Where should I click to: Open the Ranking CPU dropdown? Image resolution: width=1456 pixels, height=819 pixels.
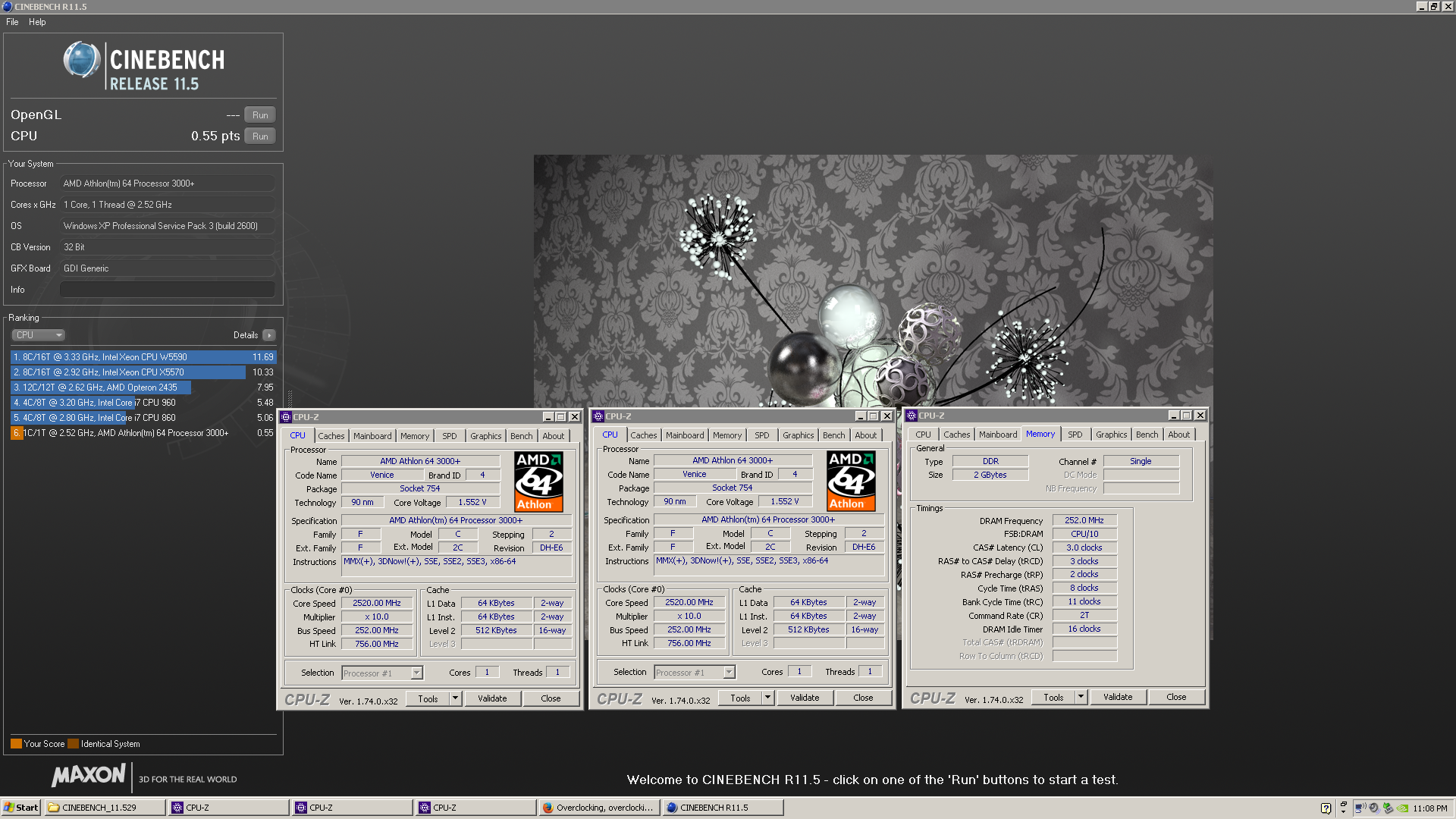[38, 335]
